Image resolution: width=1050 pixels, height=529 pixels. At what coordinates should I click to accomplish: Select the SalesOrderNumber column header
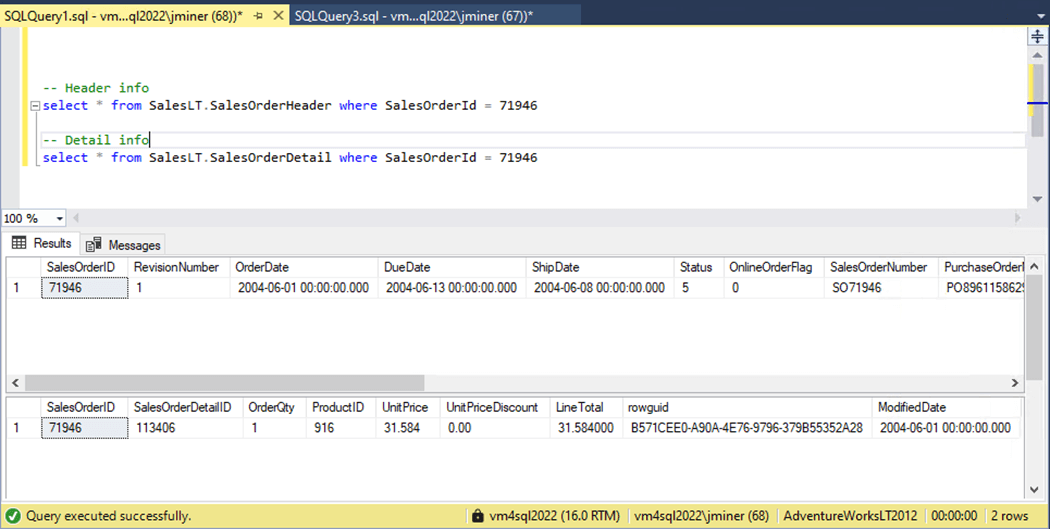point(881,267)
